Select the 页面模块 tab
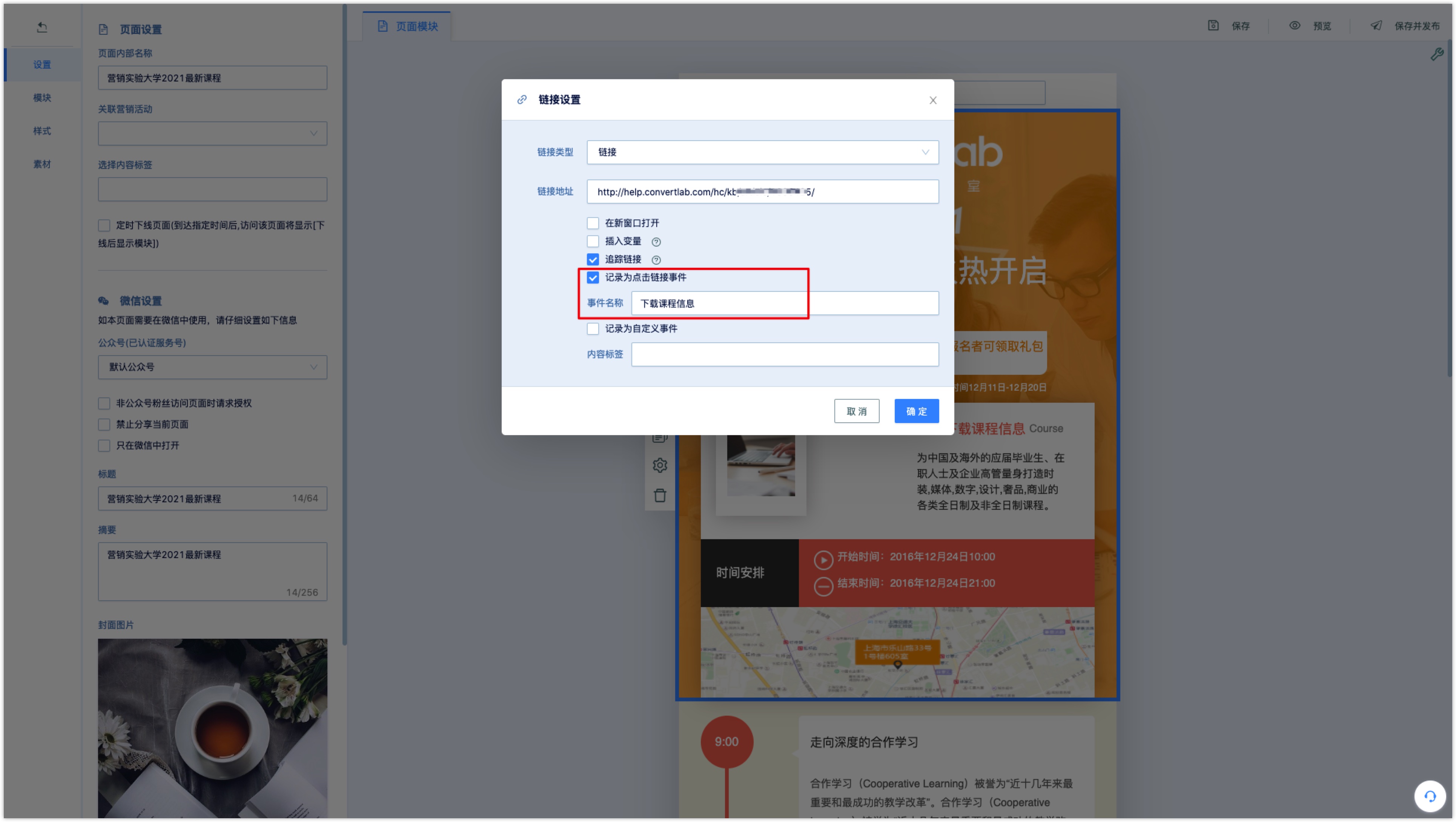The image size is (1456, 822). point(407,26)
